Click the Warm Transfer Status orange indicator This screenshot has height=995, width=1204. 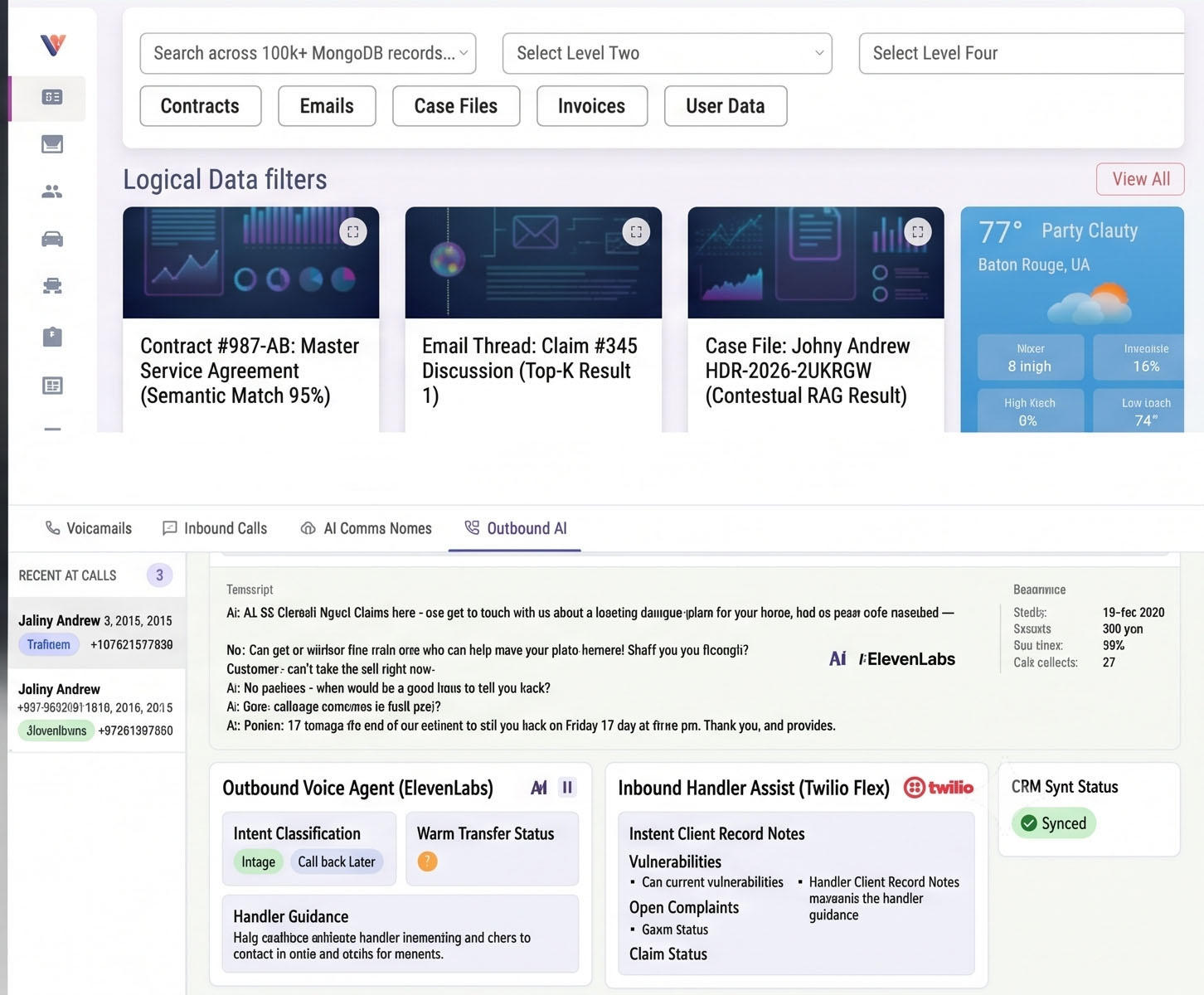(x=427, y=862)
